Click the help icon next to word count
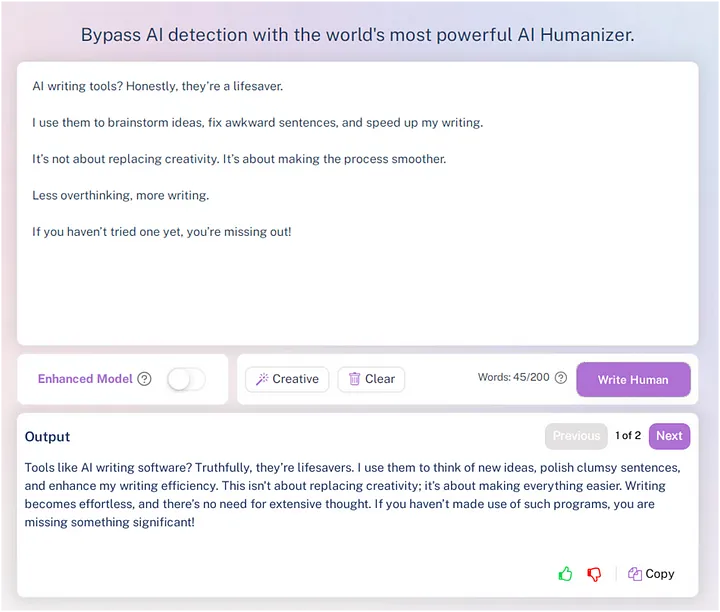 click(x=561, y=377)
